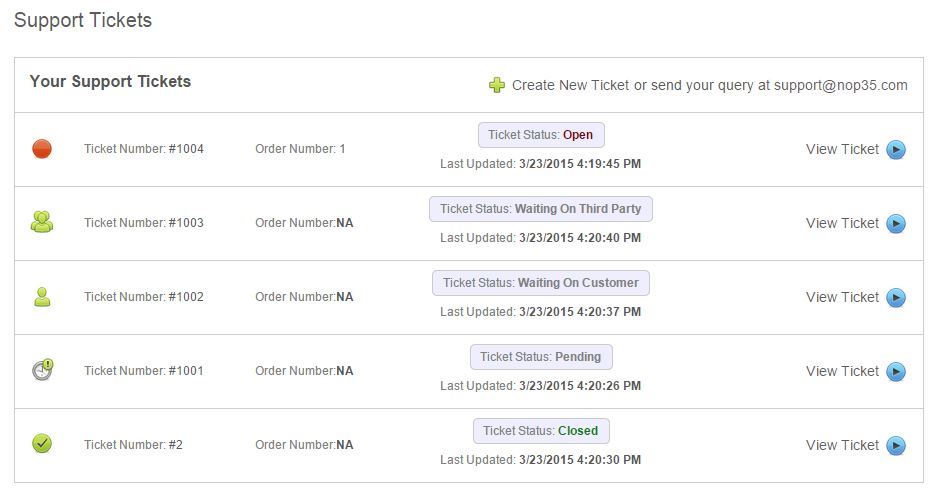932x495 pixels.
Task: Click the red open status icon for ticket #1004
Action: click(41, 149)
